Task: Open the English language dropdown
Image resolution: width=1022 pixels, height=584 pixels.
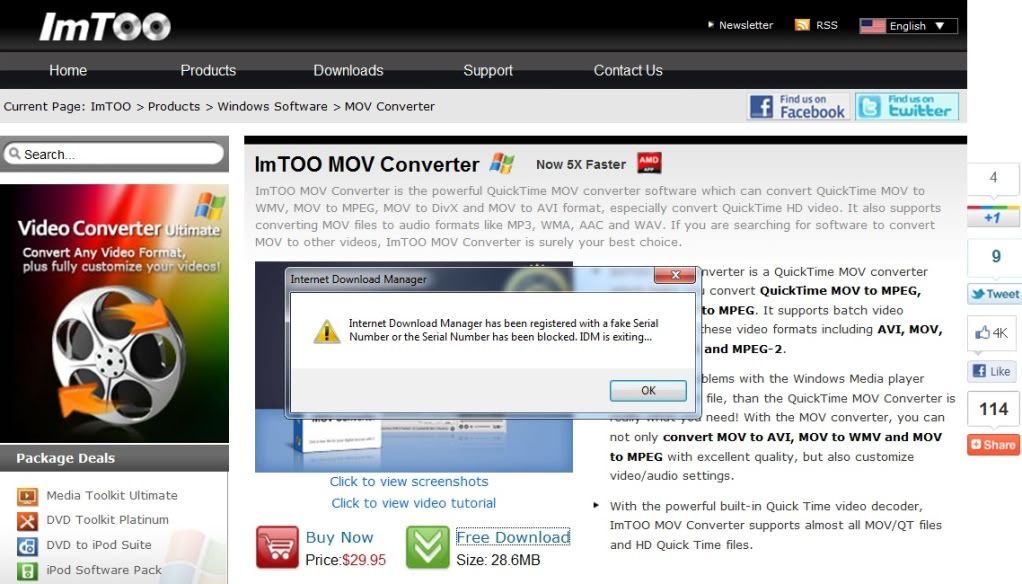Action: pos(908,26)
